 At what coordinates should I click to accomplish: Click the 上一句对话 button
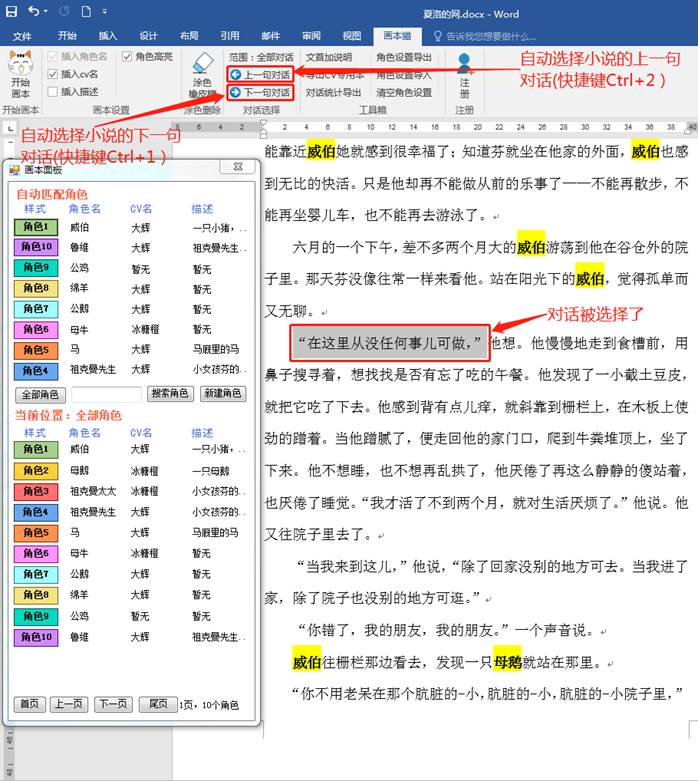click(x=261, y=75)
